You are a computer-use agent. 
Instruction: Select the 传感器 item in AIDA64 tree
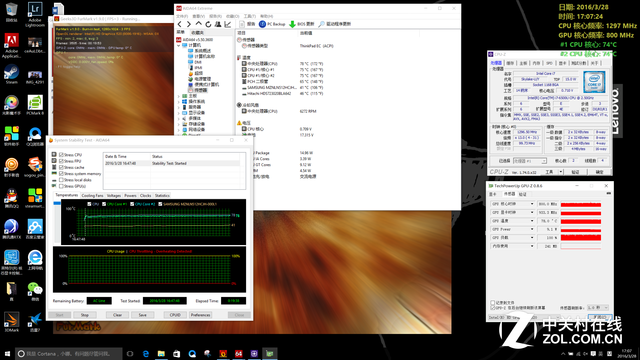tap(198, 90)
